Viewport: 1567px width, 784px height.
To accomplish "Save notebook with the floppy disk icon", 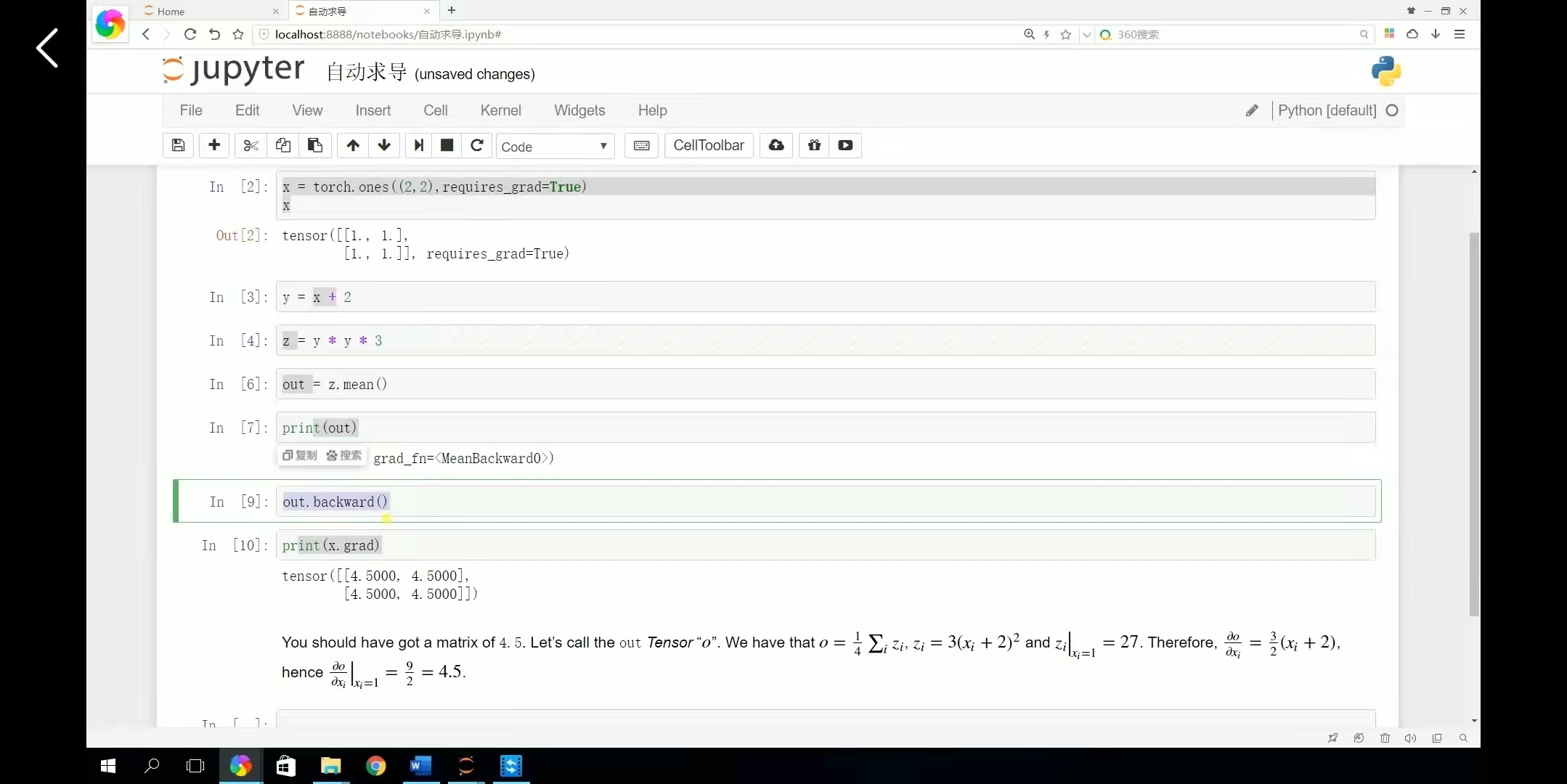I will point(178,145).
